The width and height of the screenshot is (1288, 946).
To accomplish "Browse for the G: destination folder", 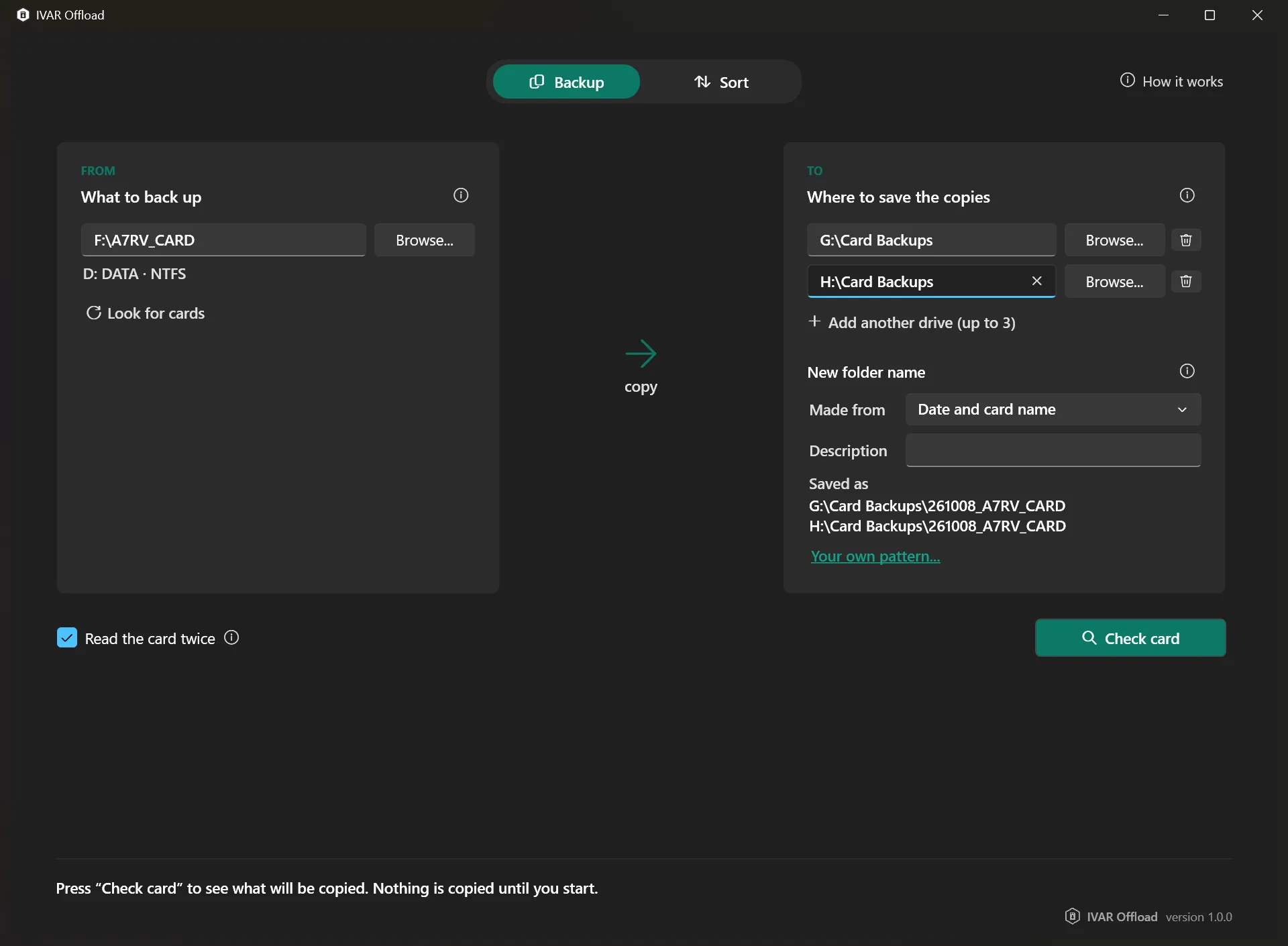I will point(1114,240).
